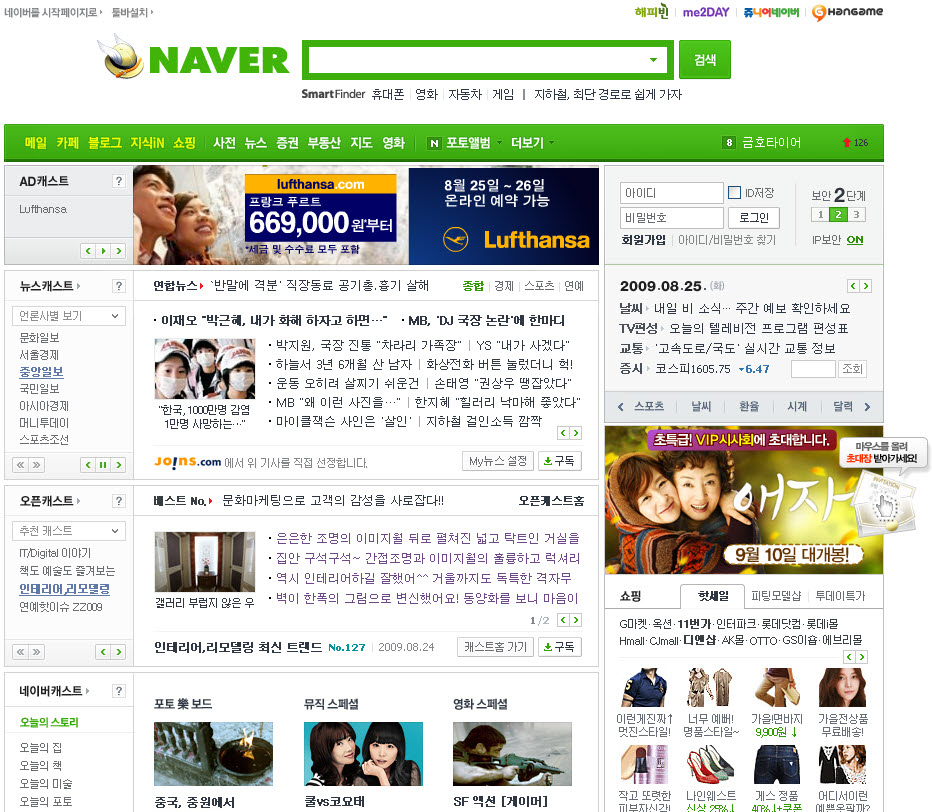Click the 아이디 input field
The width and height of the screenshot is (932, 812).
click(x=670, y=193)
